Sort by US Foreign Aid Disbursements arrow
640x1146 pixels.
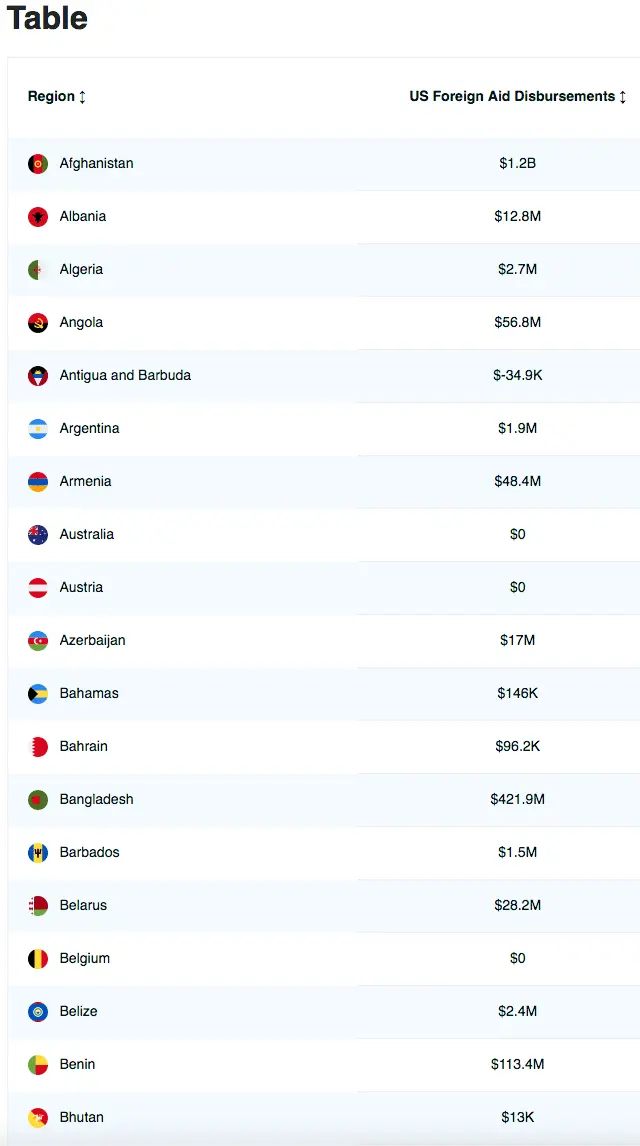point(623,97)
